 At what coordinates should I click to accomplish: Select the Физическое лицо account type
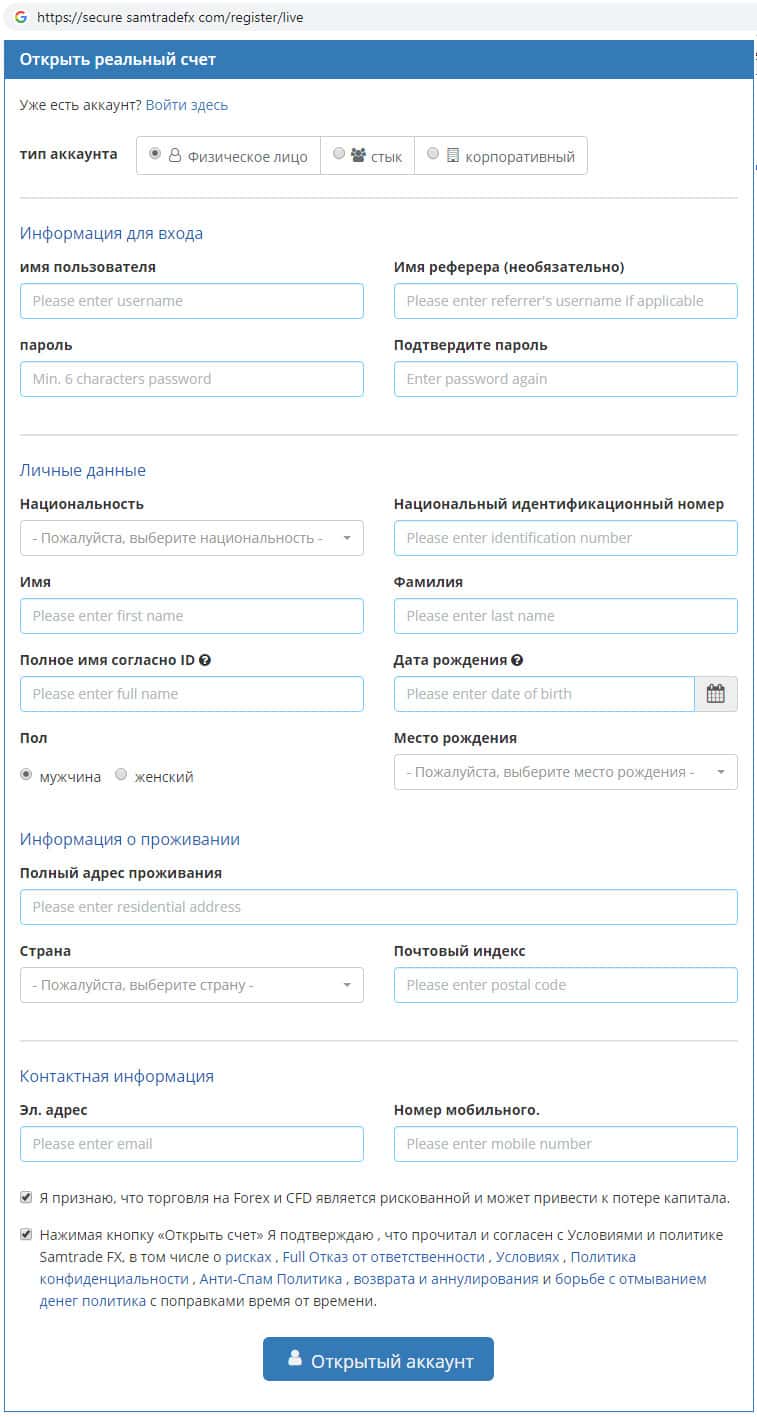tap(155, 154)
